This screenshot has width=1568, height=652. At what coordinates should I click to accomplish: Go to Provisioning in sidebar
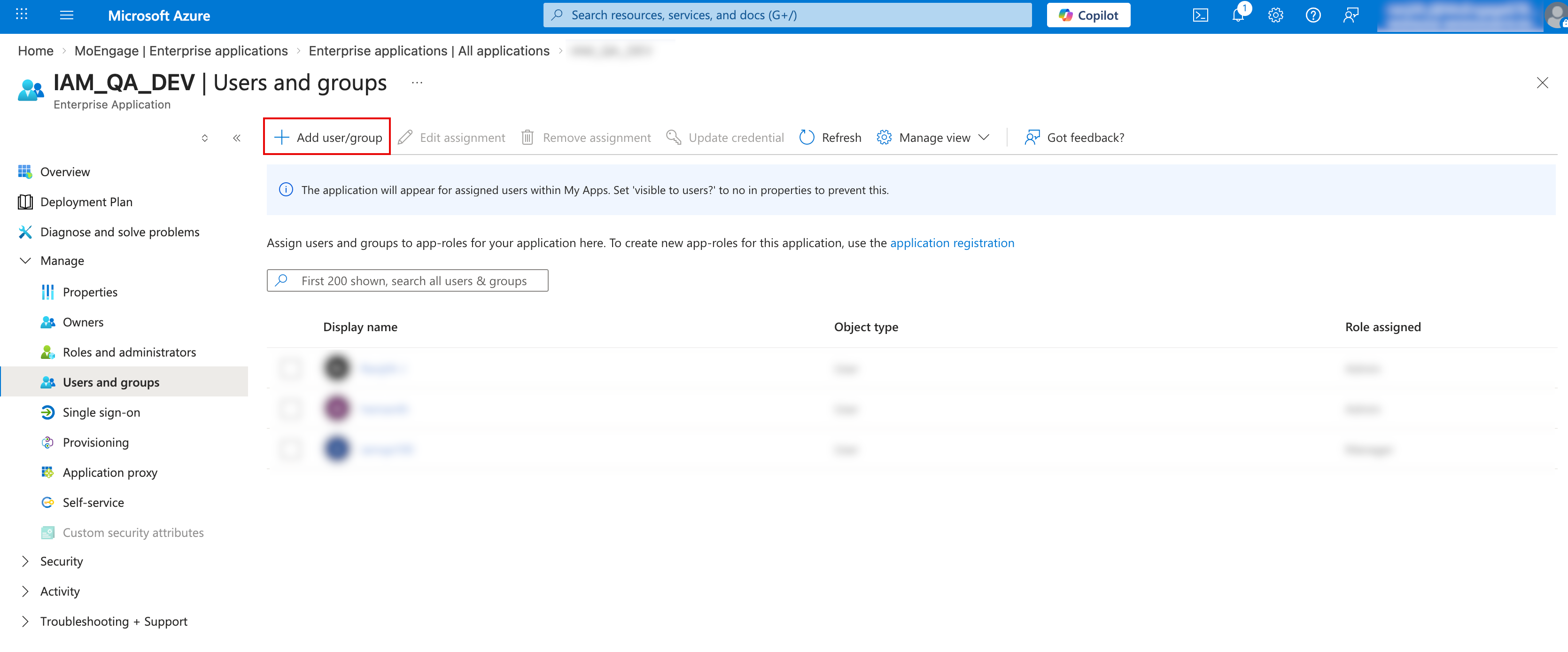tap(95, 442)
